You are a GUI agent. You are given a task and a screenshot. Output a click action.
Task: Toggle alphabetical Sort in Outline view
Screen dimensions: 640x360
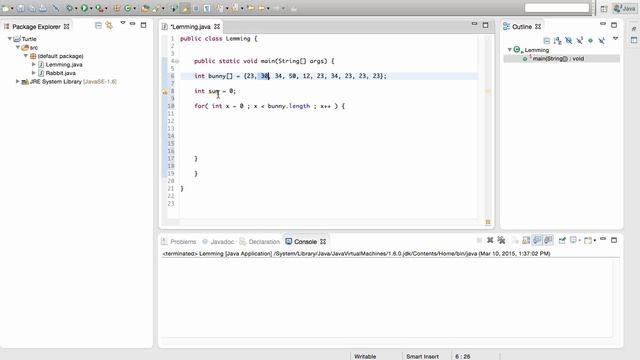(x=558, y=40)
